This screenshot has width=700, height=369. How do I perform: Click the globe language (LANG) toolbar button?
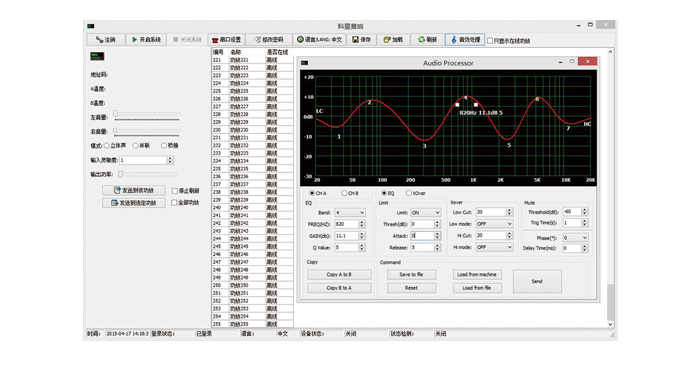click(x=320, y=40)
